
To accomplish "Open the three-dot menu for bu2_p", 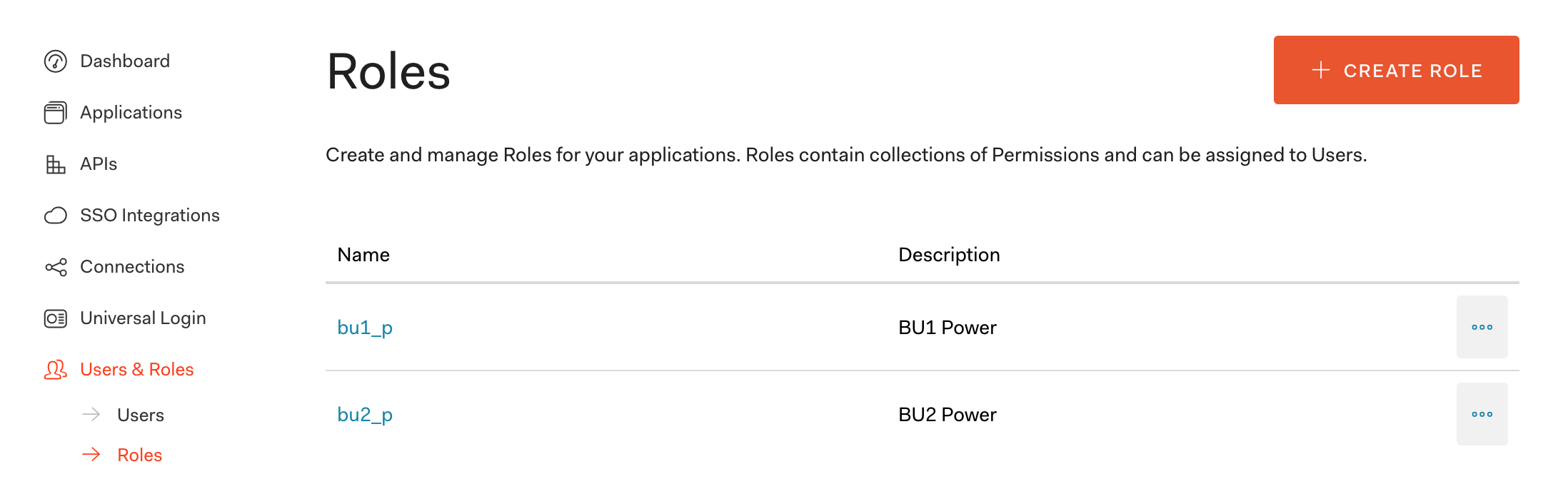I will [x=1482, y=414].
